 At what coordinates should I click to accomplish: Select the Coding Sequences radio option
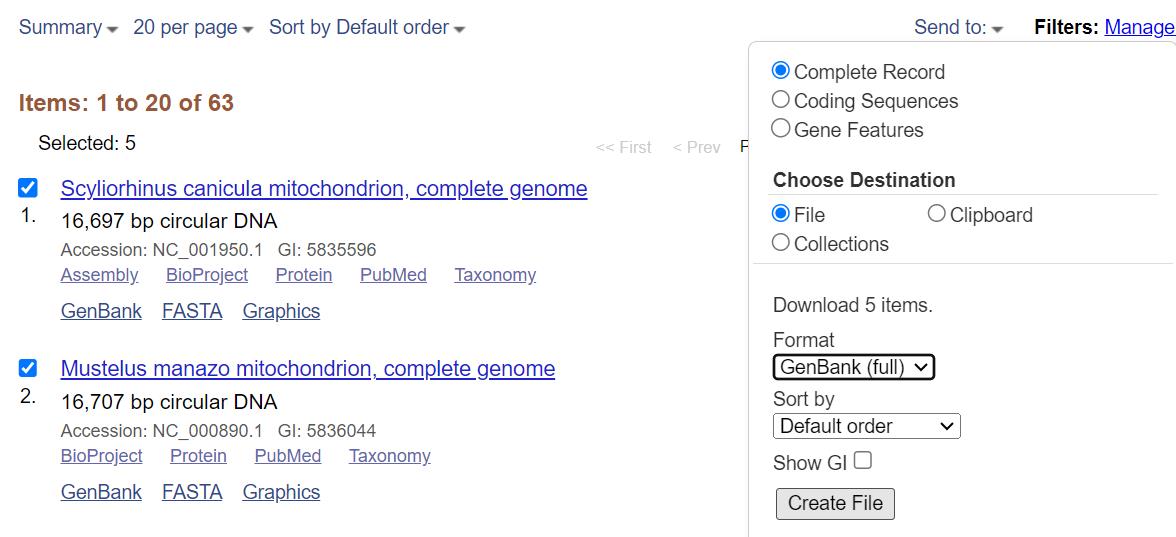click(781, 100)
